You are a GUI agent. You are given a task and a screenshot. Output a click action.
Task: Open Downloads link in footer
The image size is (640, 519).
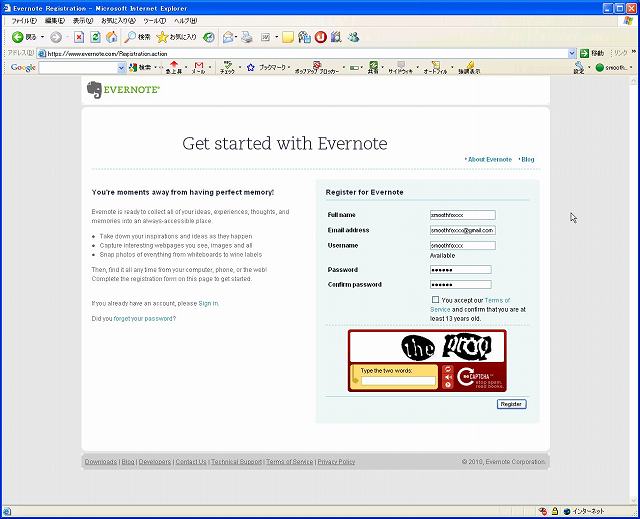point(101,462)
